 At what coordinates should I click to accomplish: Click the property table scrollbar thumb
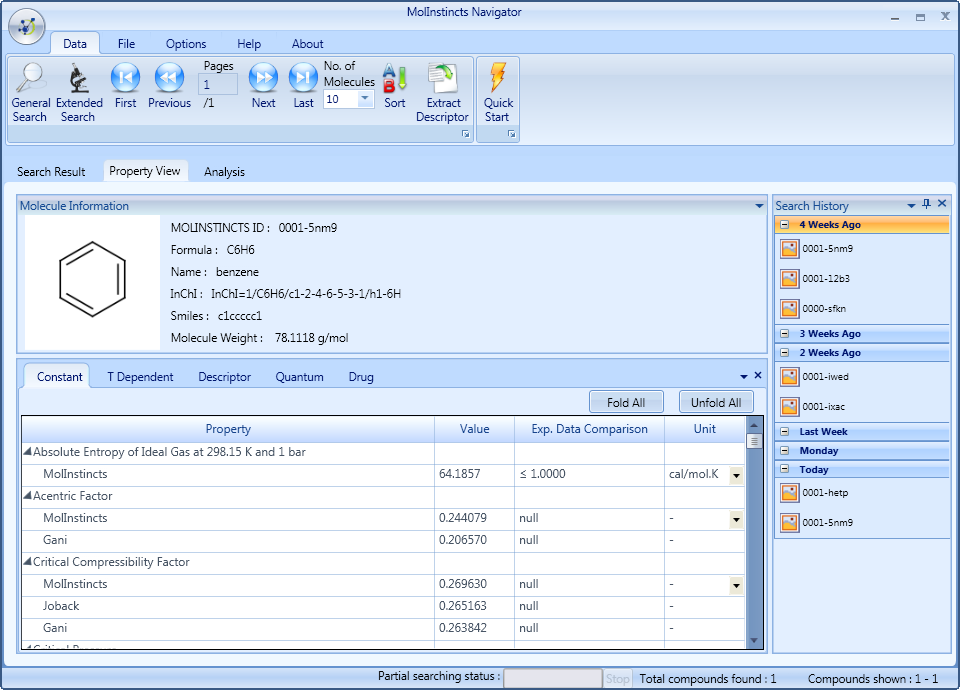(754, 441)
